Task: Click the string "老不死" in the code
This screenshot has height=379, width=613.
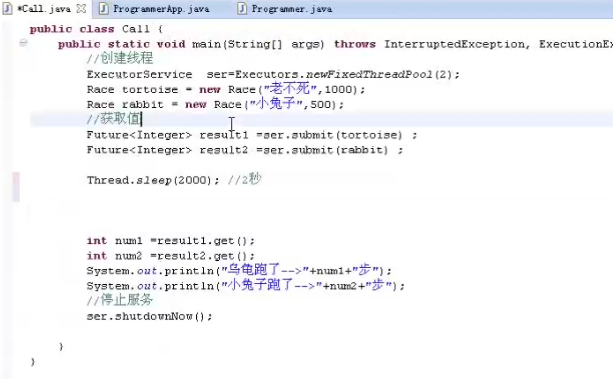Action: coord(290,89)
